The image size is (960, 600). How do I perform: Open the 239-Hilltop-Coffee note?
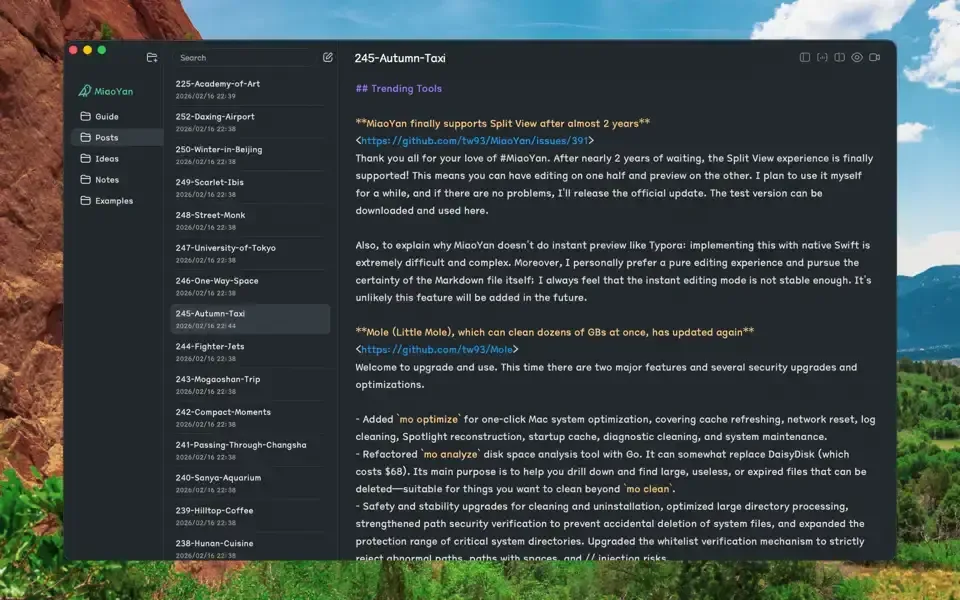pyautogui.click(x=250, y=516)
